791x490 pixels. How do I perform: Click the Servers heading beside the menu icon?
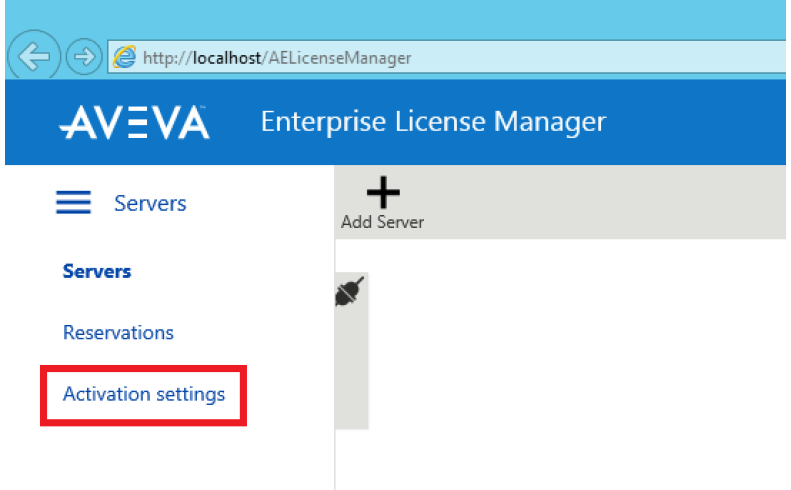[x=150, y=203]
